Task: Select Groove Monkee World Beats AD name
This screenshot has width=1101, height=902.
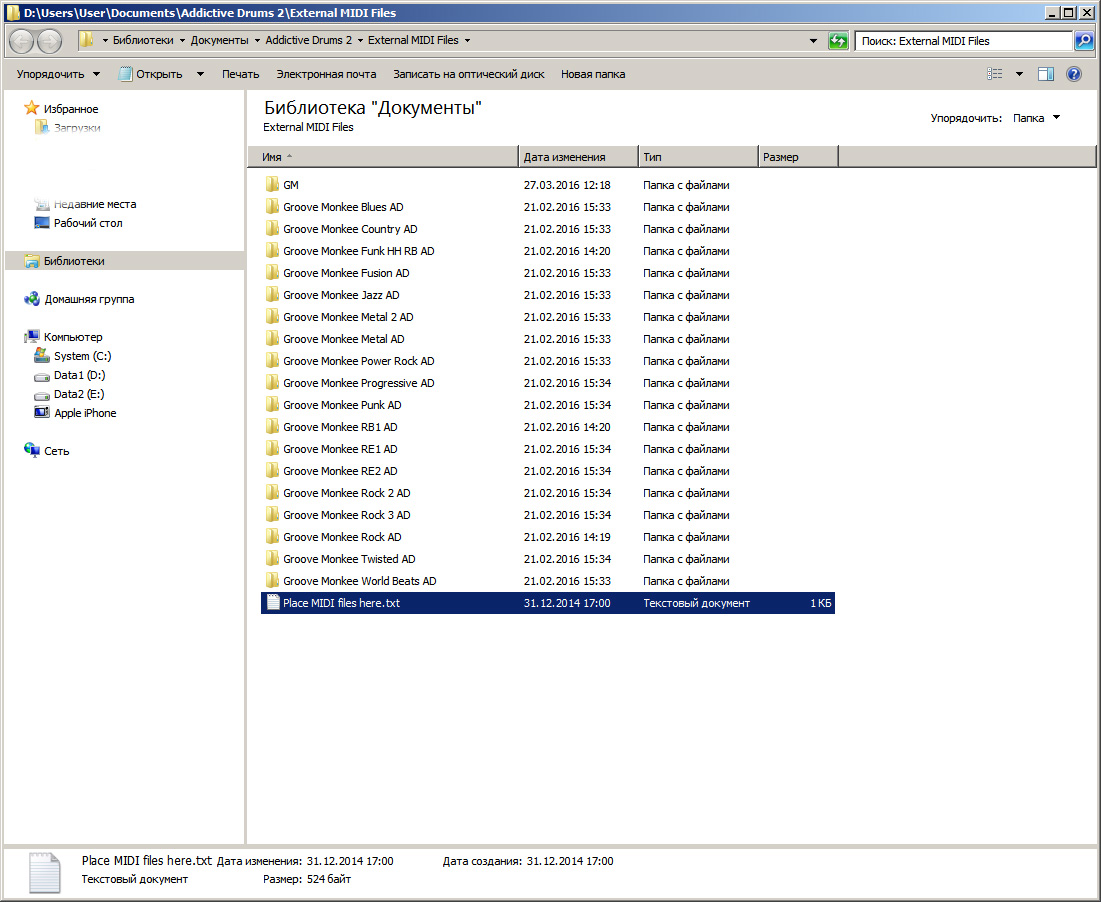Action: click(360, 581)
